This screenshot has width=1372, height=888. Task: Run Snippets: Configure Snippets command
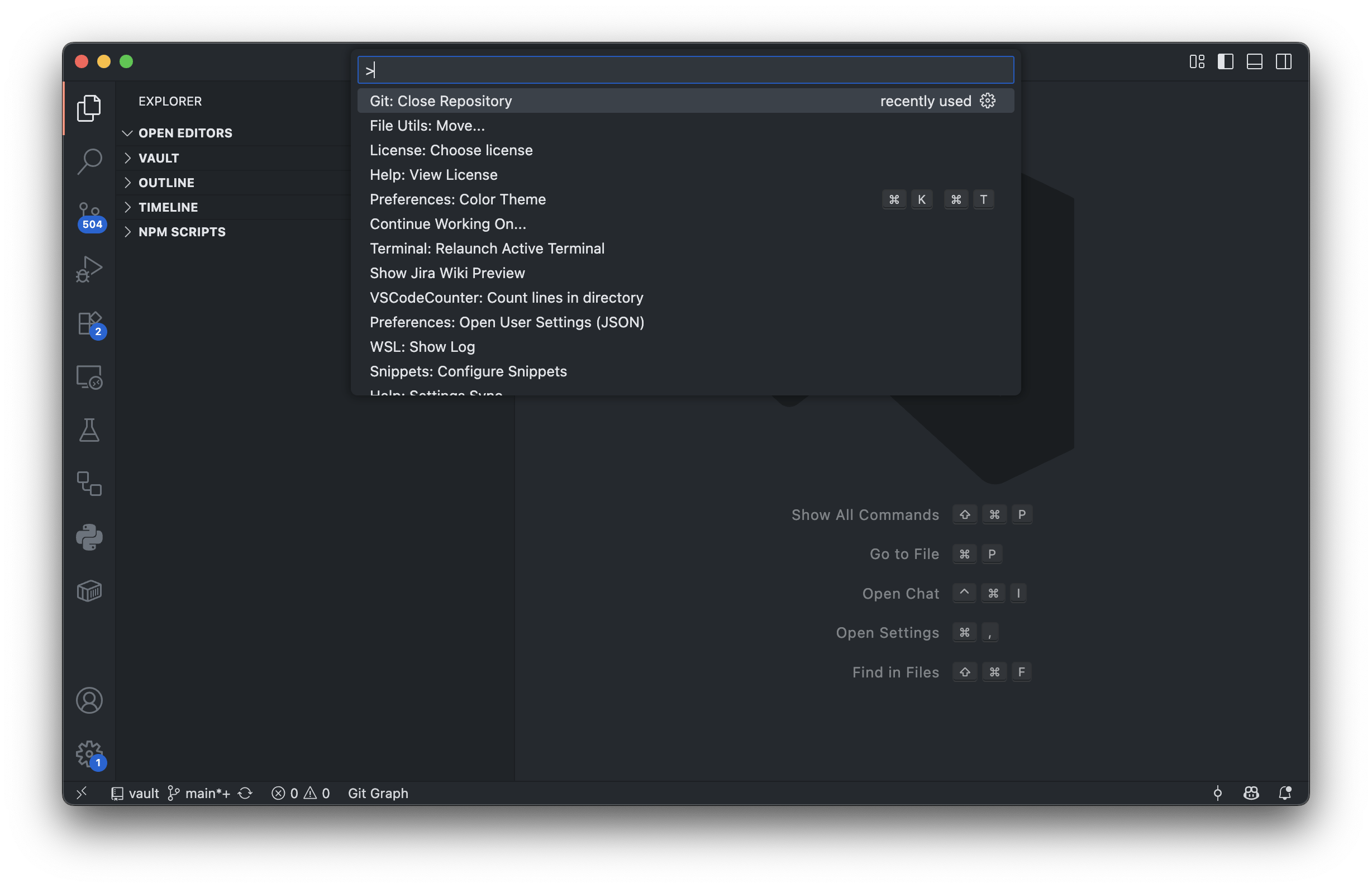tap(685, 371)
